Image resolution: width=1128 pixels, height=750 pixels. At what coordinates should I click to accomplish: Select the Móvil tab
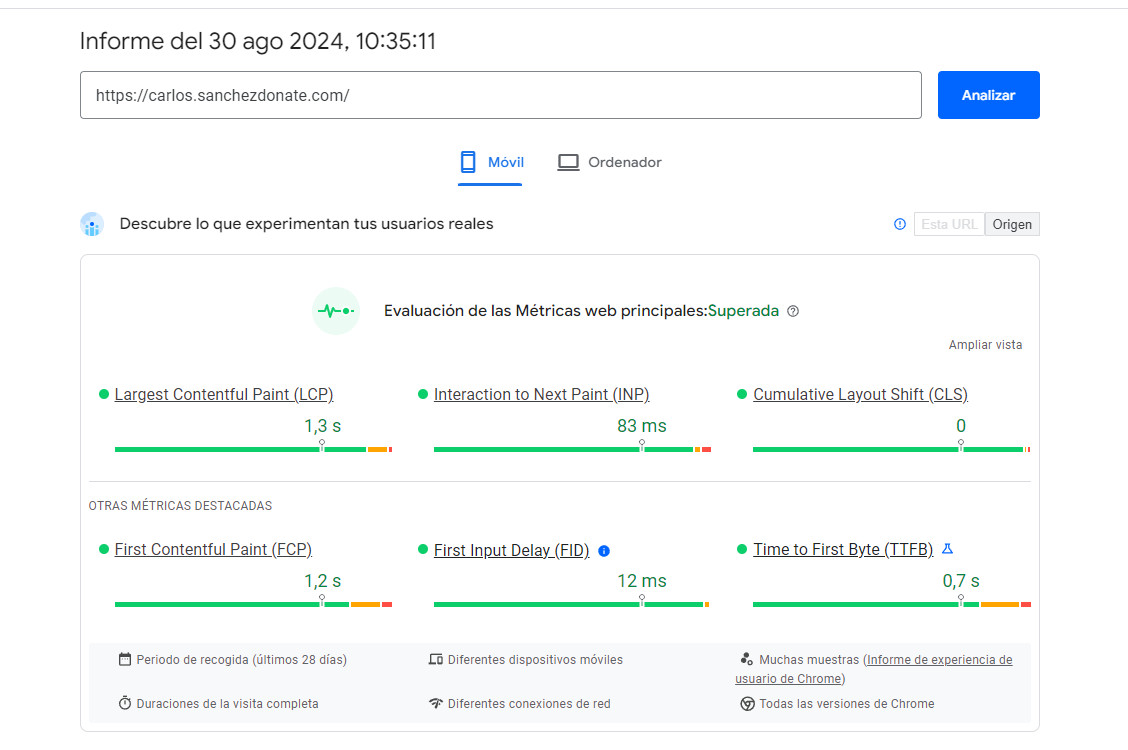[x=490, y=162]
